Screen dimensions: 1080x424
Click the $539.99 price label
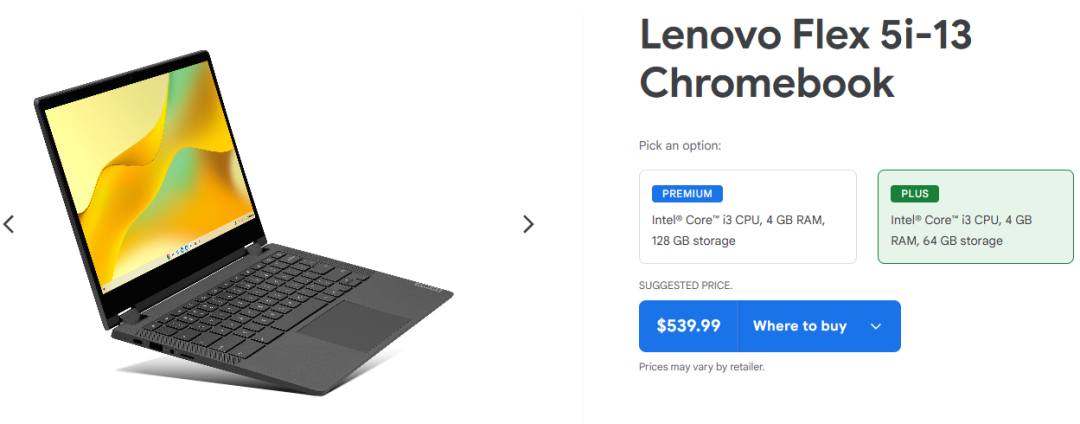tap(688, 326)
